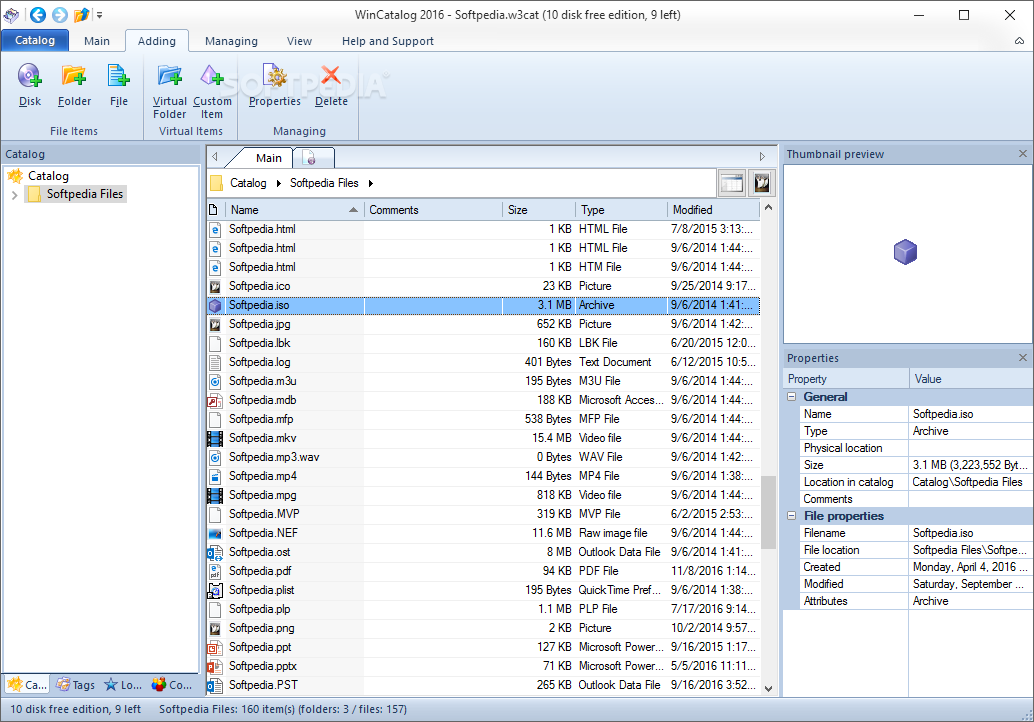Sort by the Name column header
The image size is (1034, 722).
coord(295,210)
